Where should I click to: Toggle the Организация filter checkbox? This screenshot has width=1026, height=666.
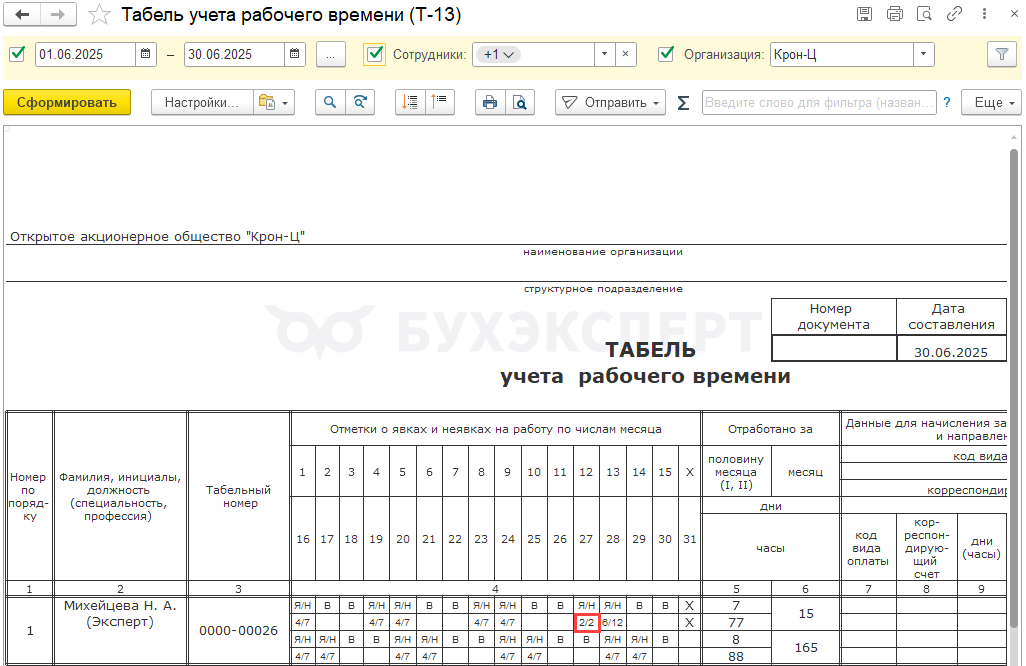pyautogui.click(x=666, y=54)
